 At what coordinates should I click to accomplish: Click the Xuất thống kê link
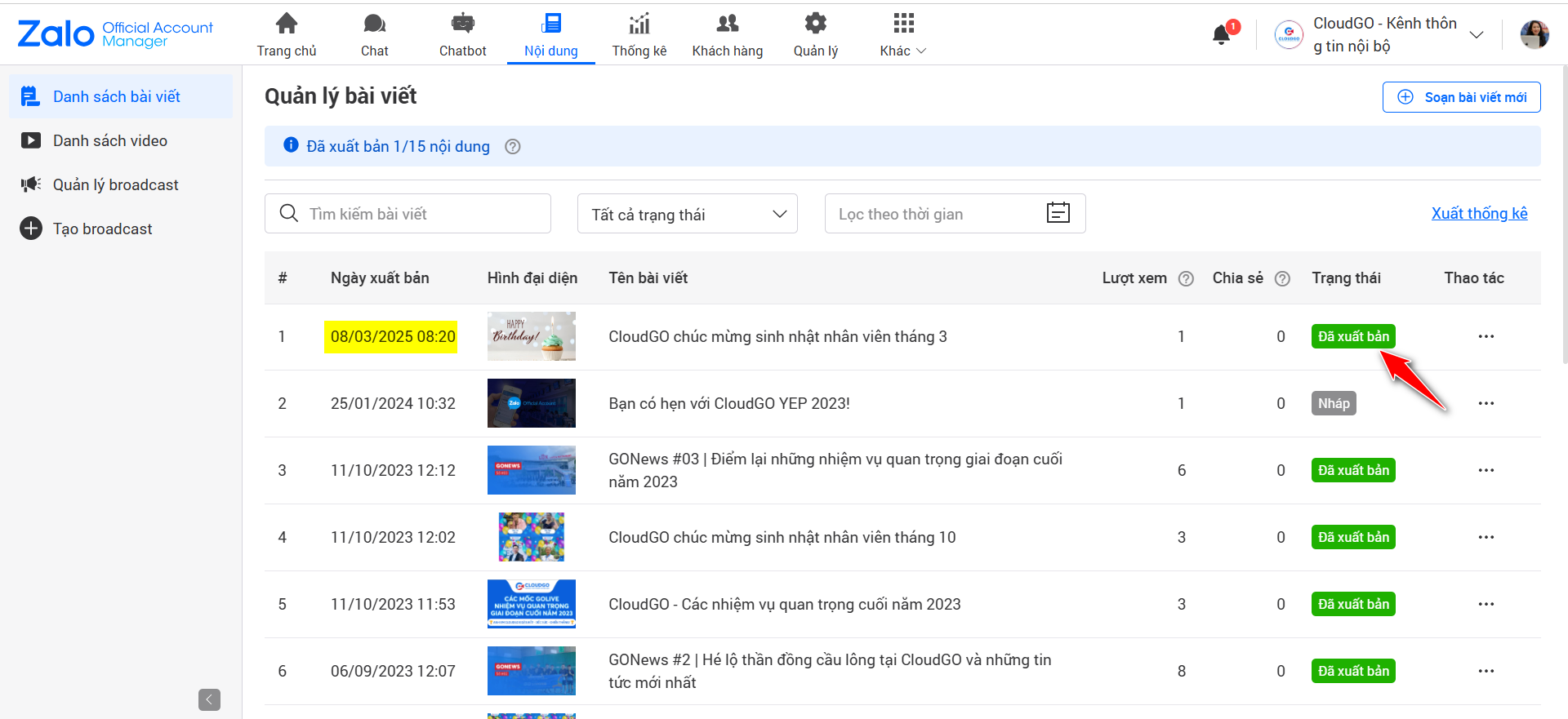[1479, 213]
